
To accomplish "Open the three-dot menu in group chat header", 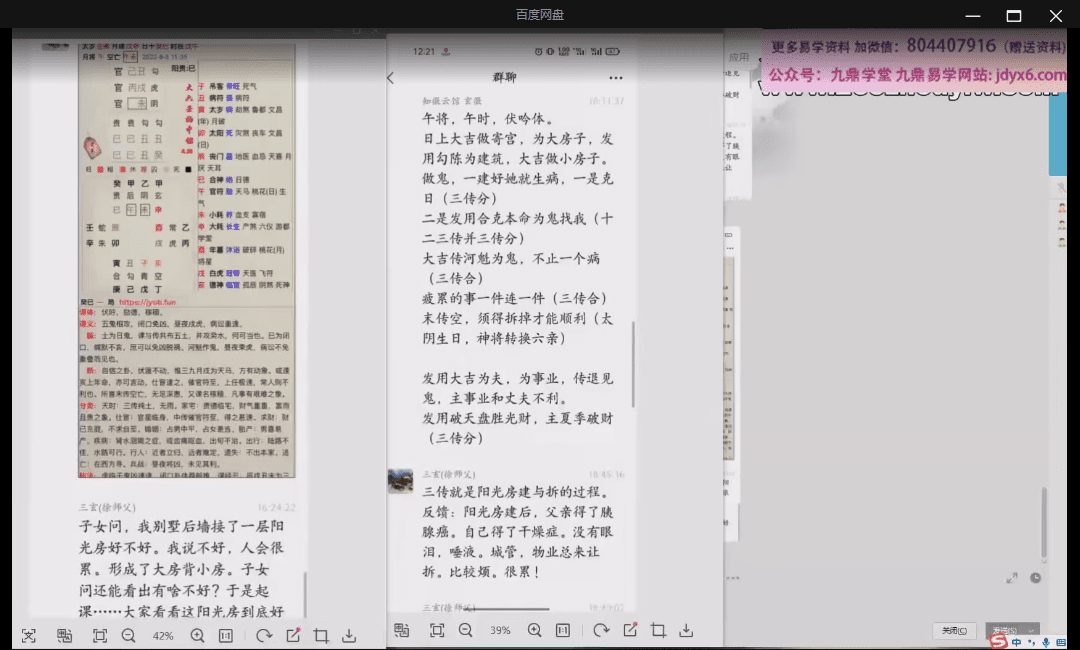I will pyautogui.click(x=616, y=78).
